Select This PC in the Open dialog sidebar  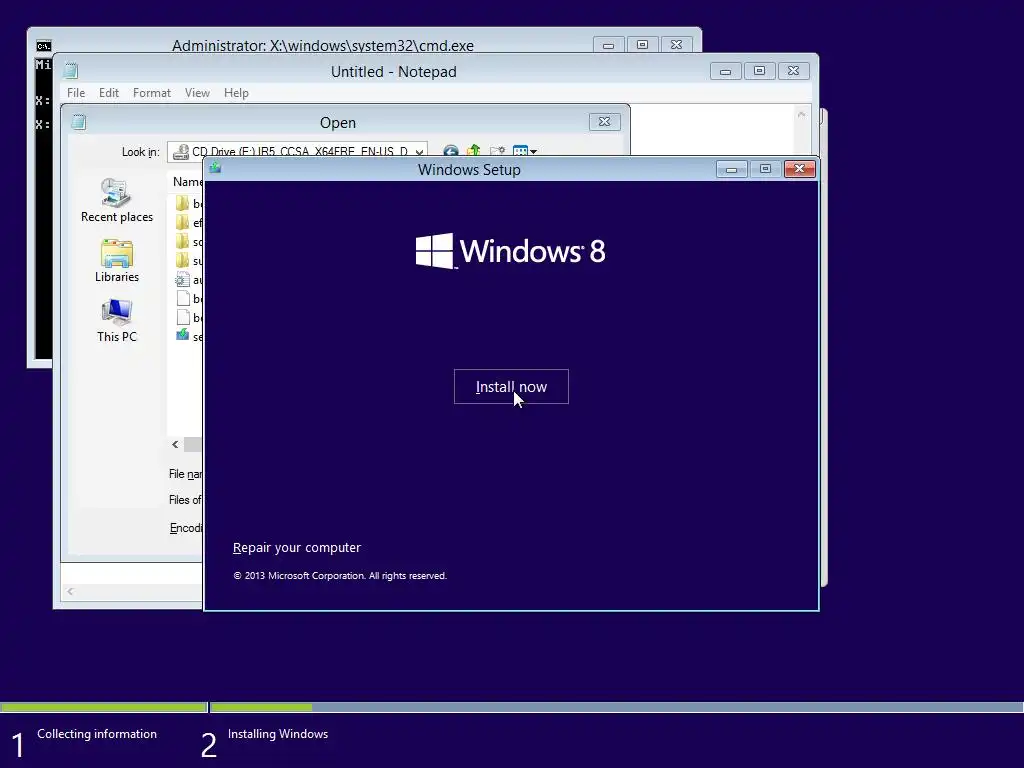pos(117,321)
